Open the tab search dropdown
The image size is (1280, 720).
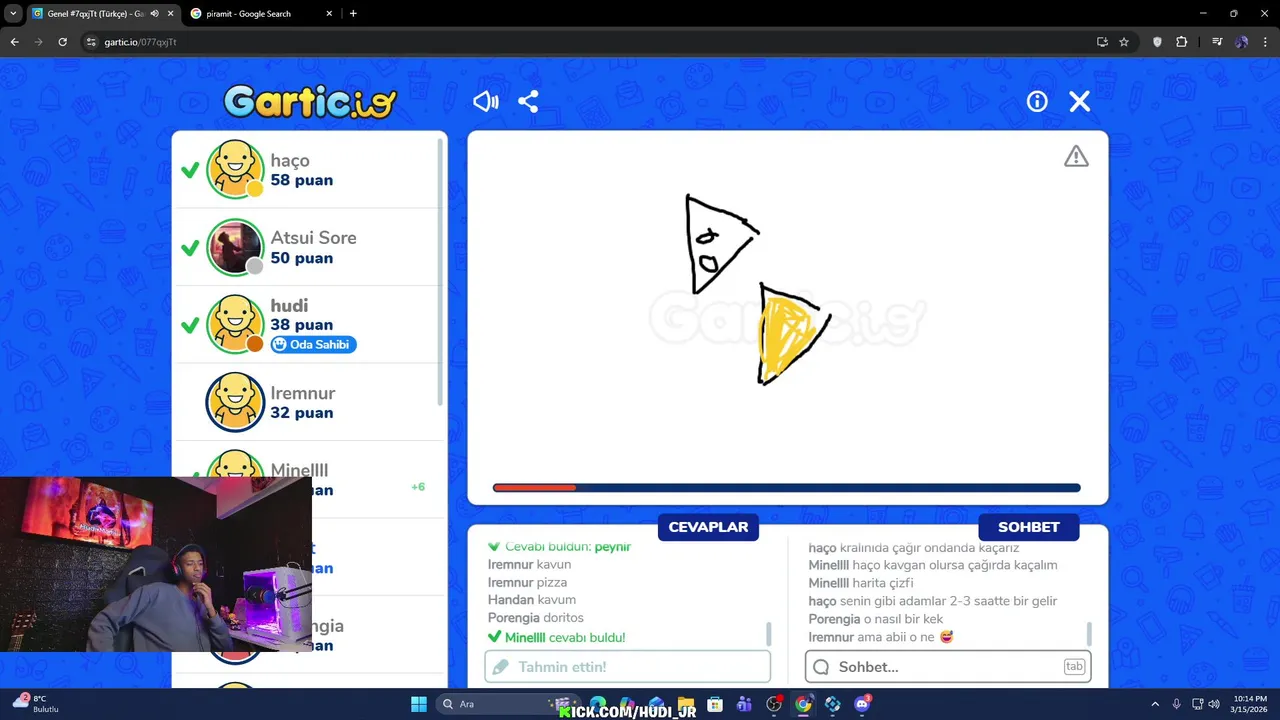coord(12,14)
